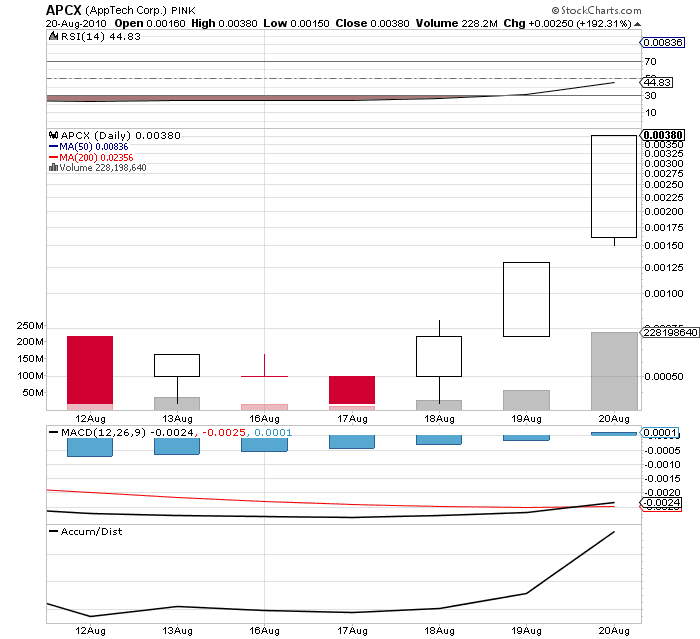
Task: Click the volume bars icon beside Volume 228,198,640
Action: [53, 167]
